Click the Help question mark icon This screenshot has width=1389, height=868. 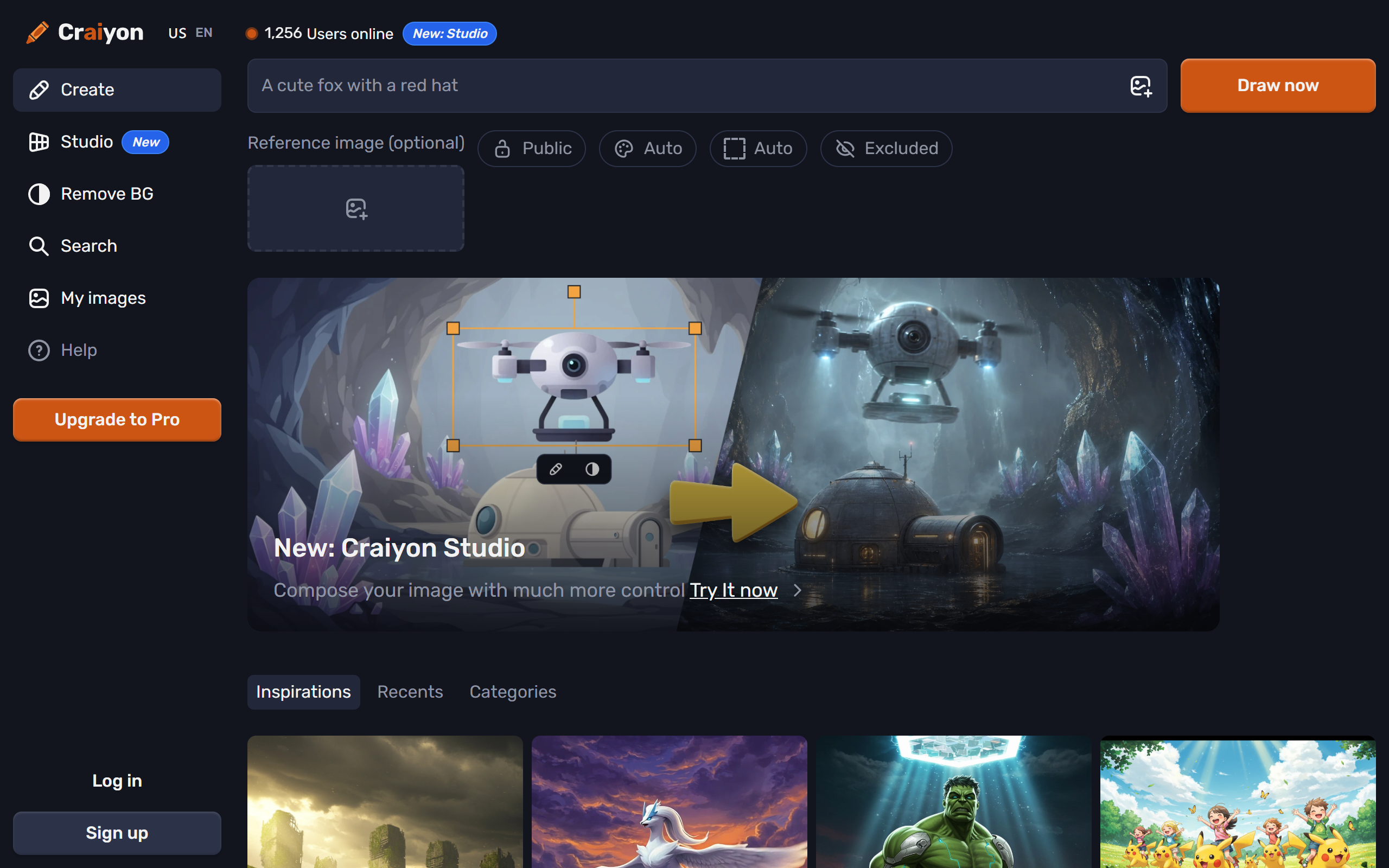[39, 350]
